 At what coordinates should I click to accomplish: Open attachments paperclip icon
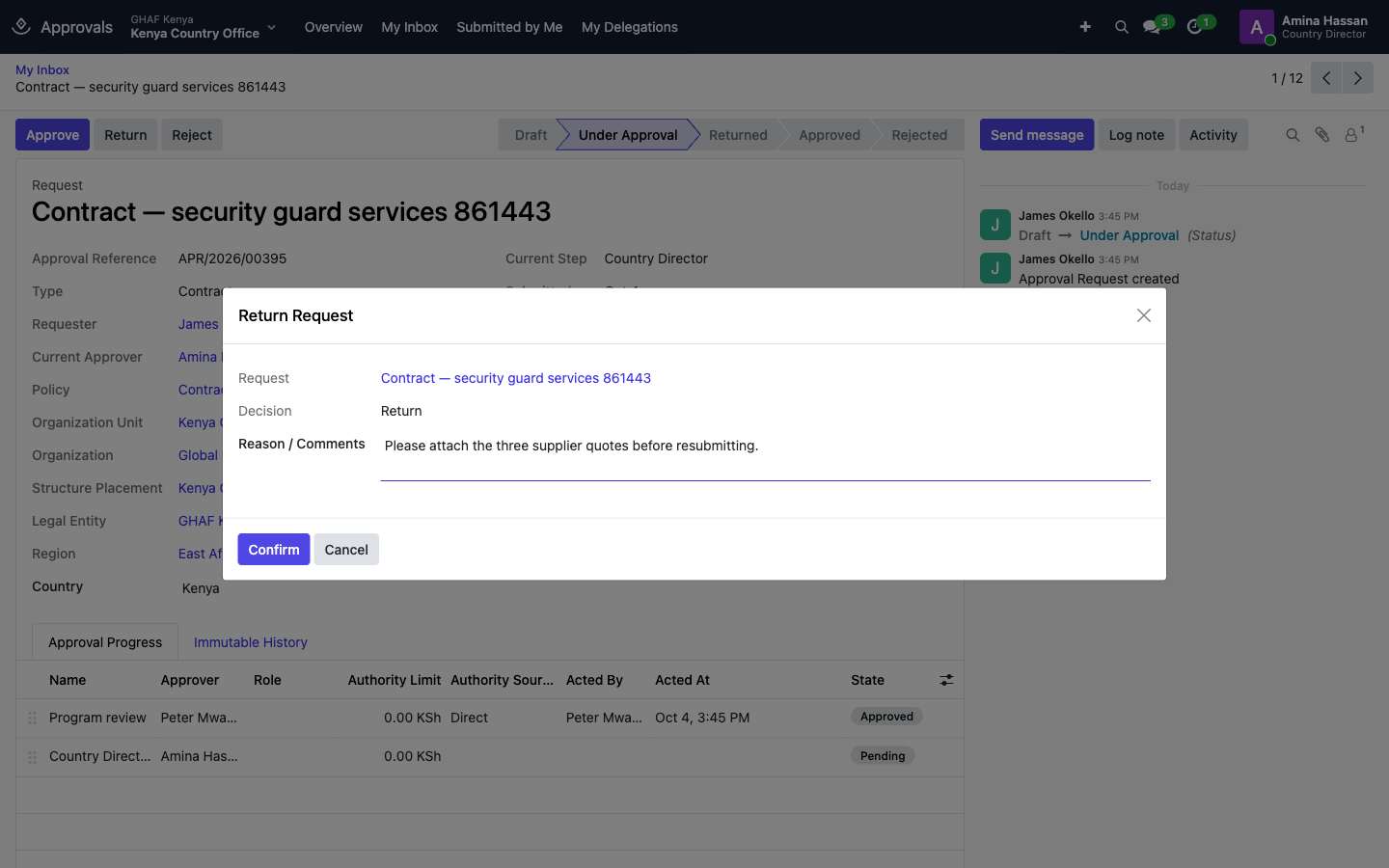(x=1322, y=135)
